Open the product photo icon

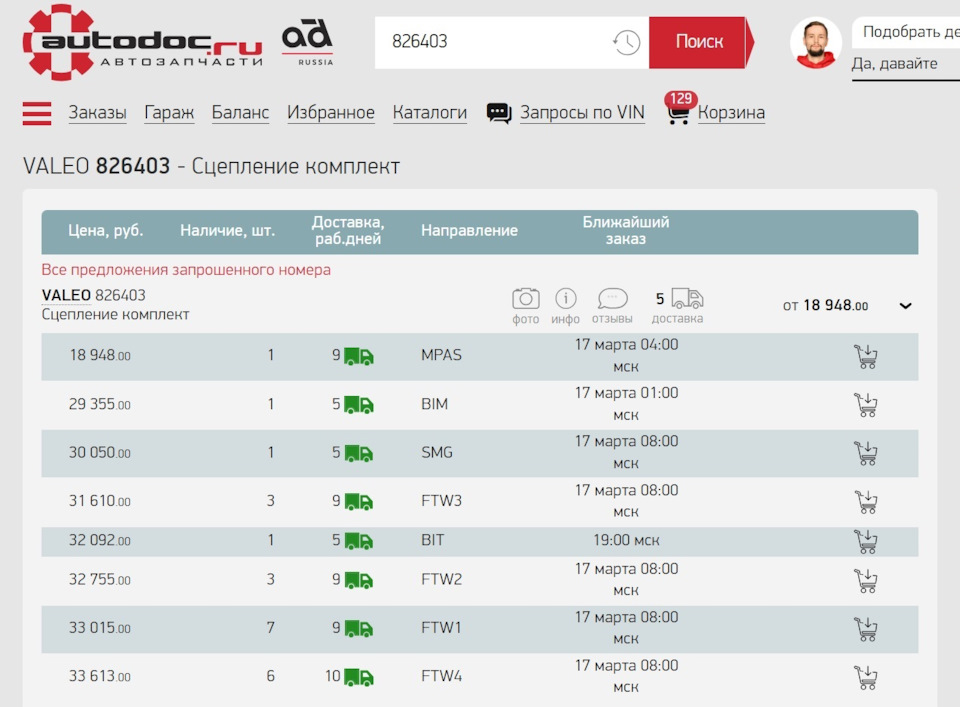coord(525,299)
